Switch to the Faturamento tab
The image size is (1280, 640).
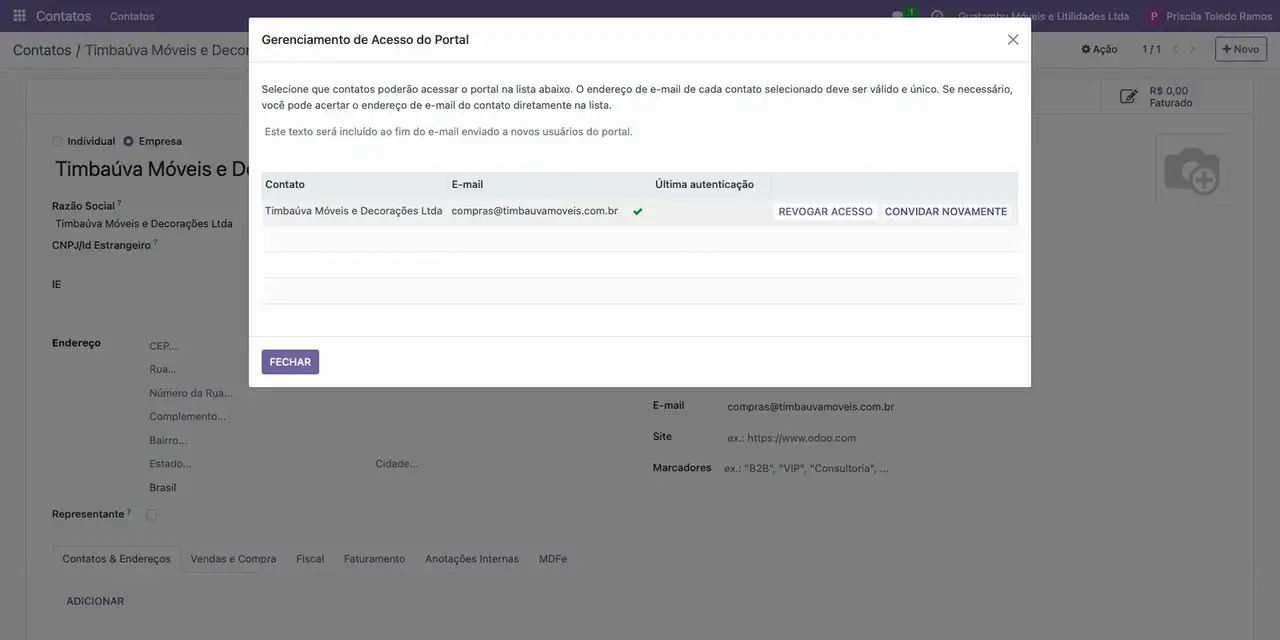[374, 559]
